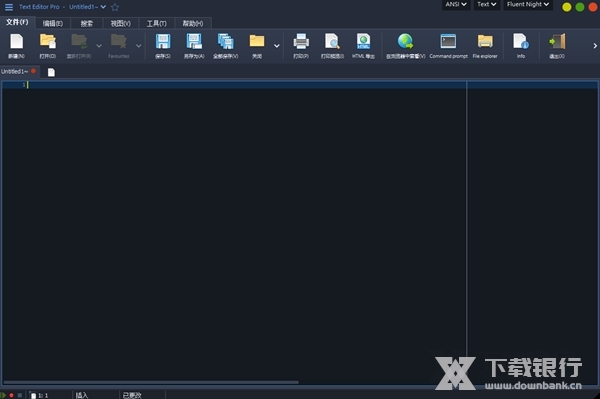Open the 搜索 menu tab
Image resolution: width=600 pixels, height=399 pixels.
[x=86, y=23]
